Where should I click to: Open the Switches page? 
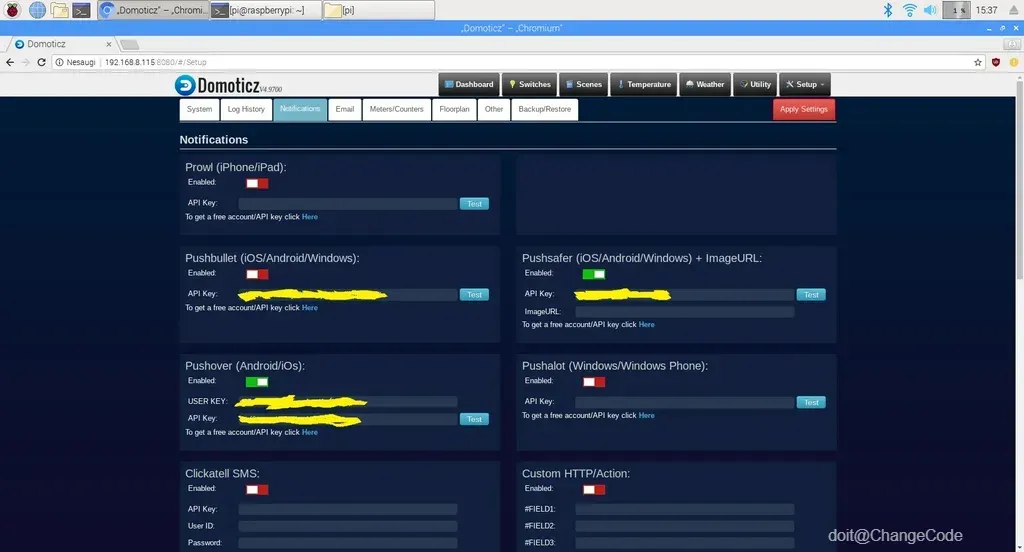(530, 84)
